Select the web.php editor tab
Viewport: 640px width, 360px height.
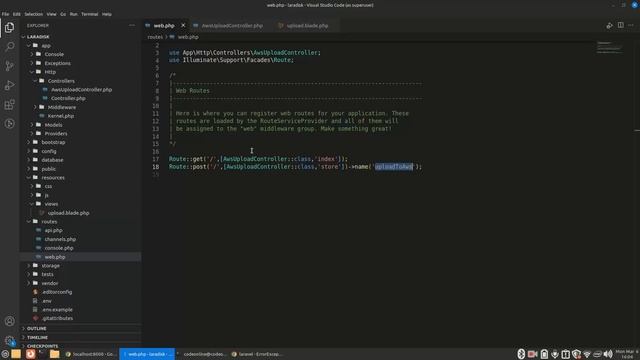click(x=164, y=25)
